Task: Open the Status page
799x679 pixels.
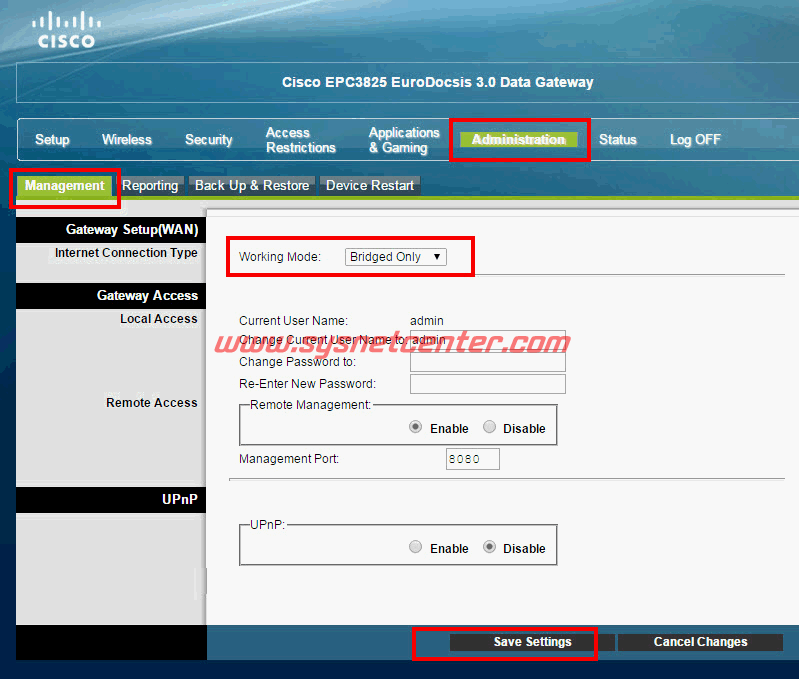Action: point(617,140)
